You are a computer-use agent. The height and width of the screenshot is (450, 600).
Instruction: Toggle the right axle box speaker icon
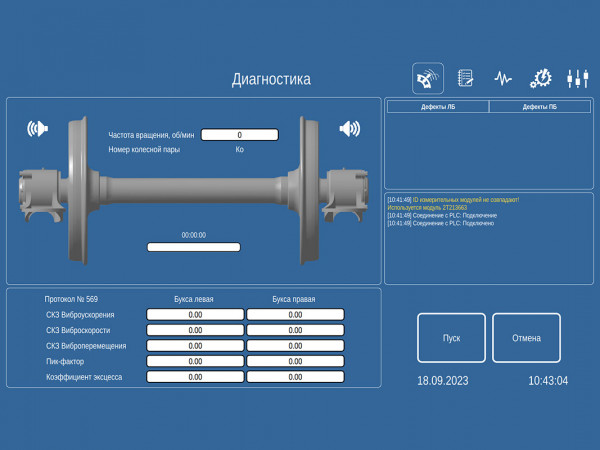coord(350,129)
